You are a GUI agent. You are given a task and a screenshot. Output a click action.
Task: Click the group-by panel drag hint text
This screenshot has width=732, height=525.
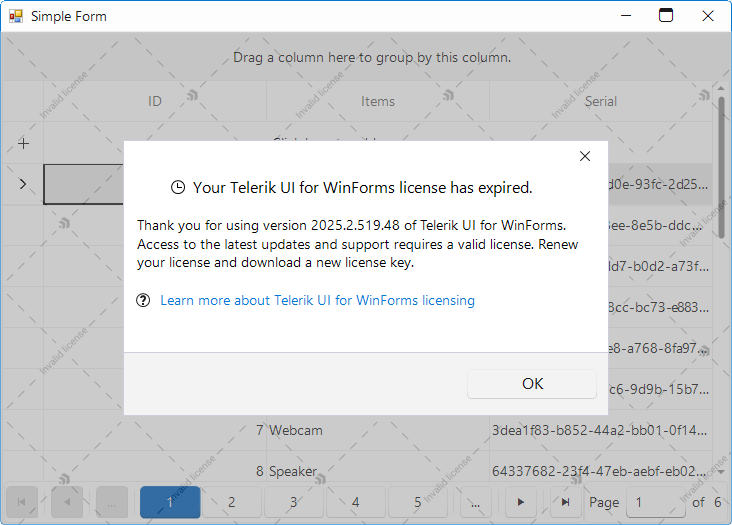click(372, 57)
